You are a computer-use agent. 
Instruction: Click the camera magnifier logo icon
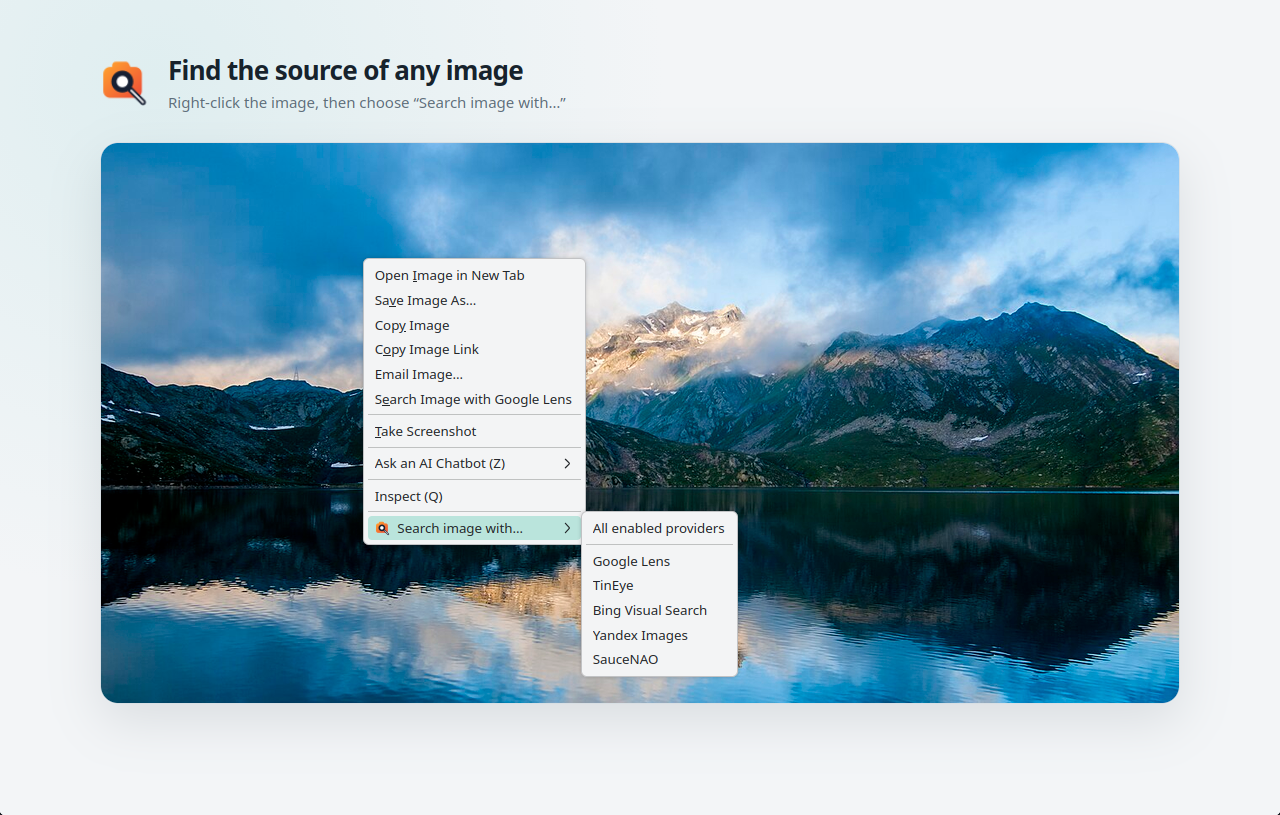pyautogui.click(x=124, y=83)
